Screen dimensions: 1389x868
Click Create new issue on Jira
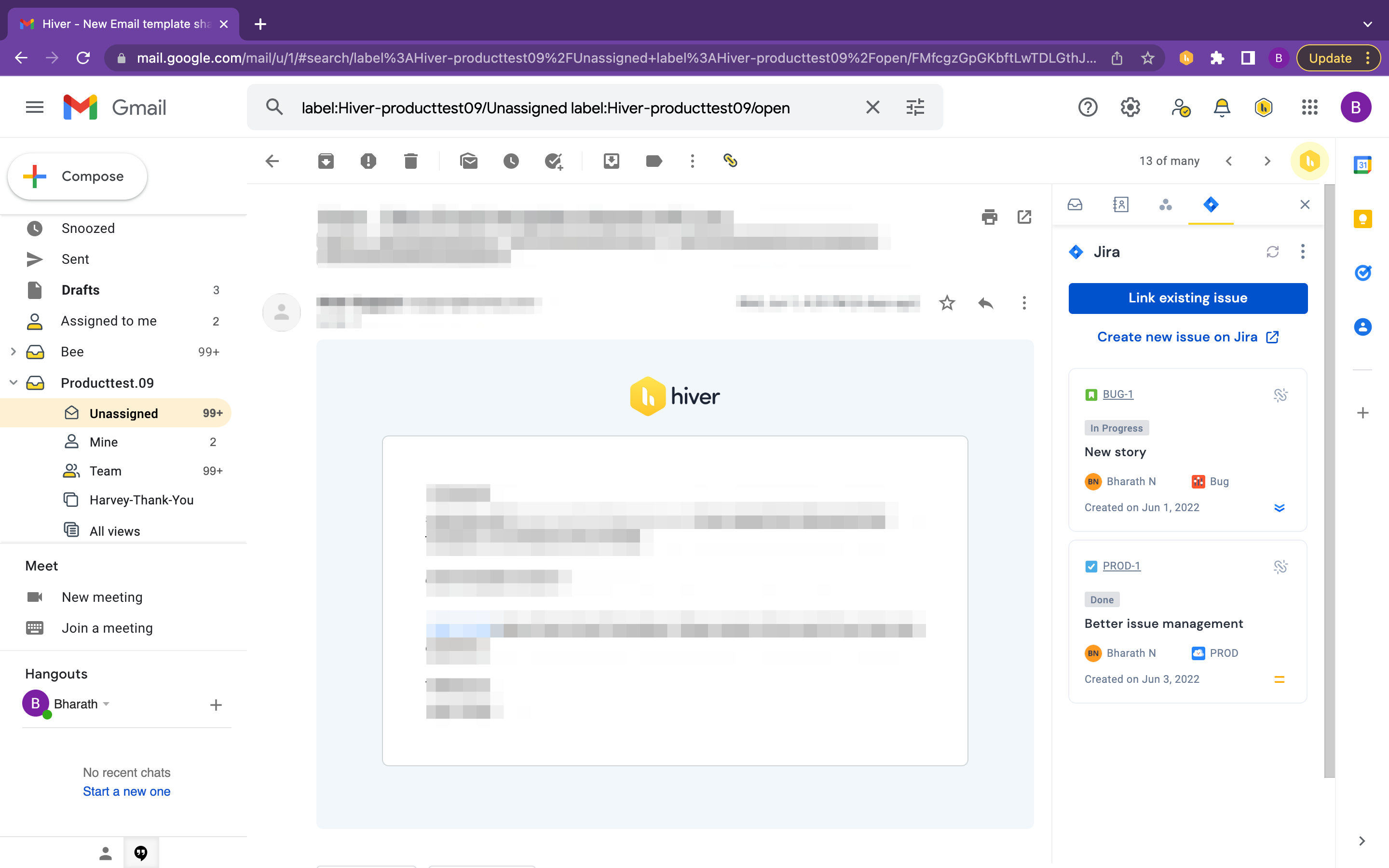pos(1187,337)
